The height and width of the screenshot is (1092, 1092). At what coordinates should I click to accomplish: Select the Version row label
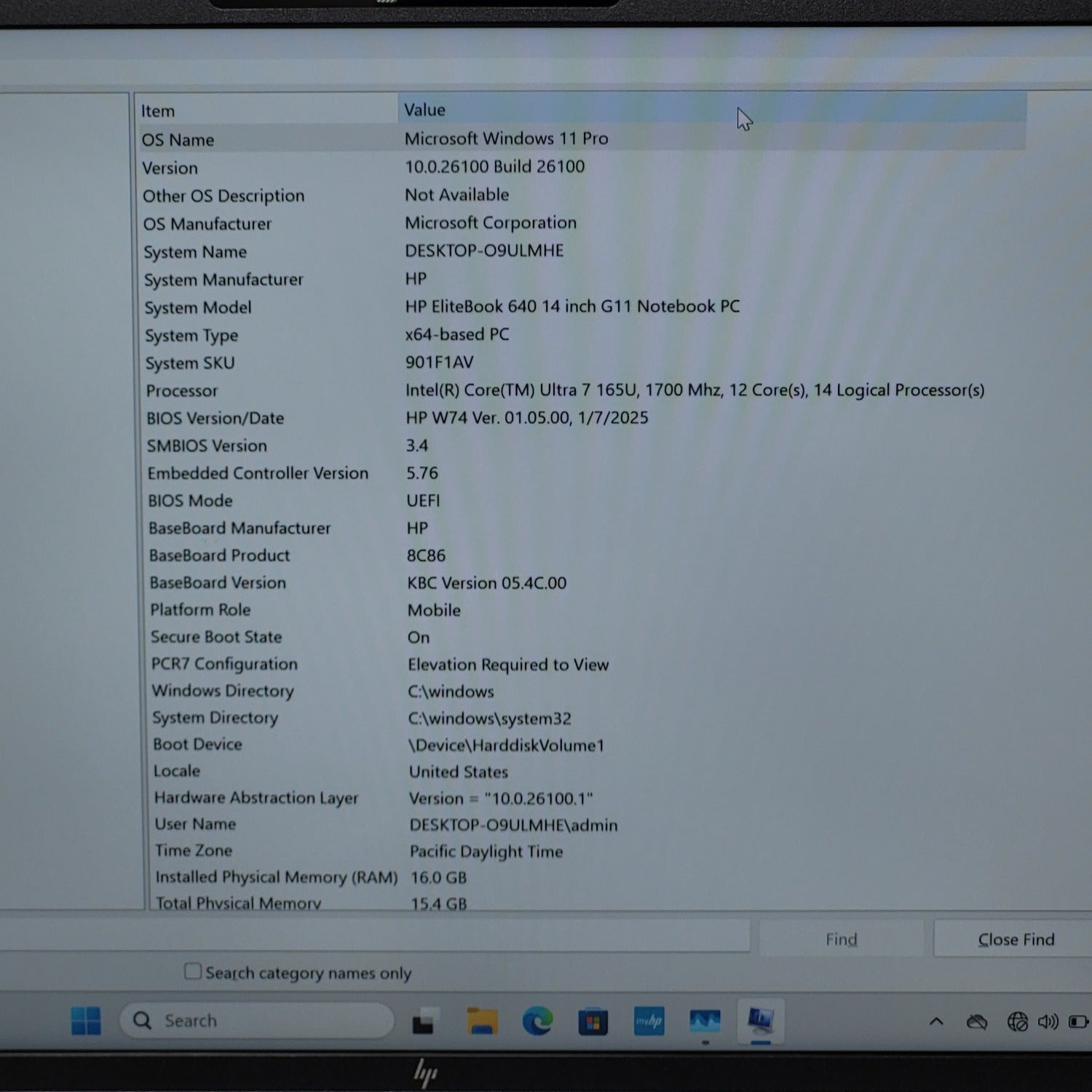pyautogui.click(x=170, y=168)
